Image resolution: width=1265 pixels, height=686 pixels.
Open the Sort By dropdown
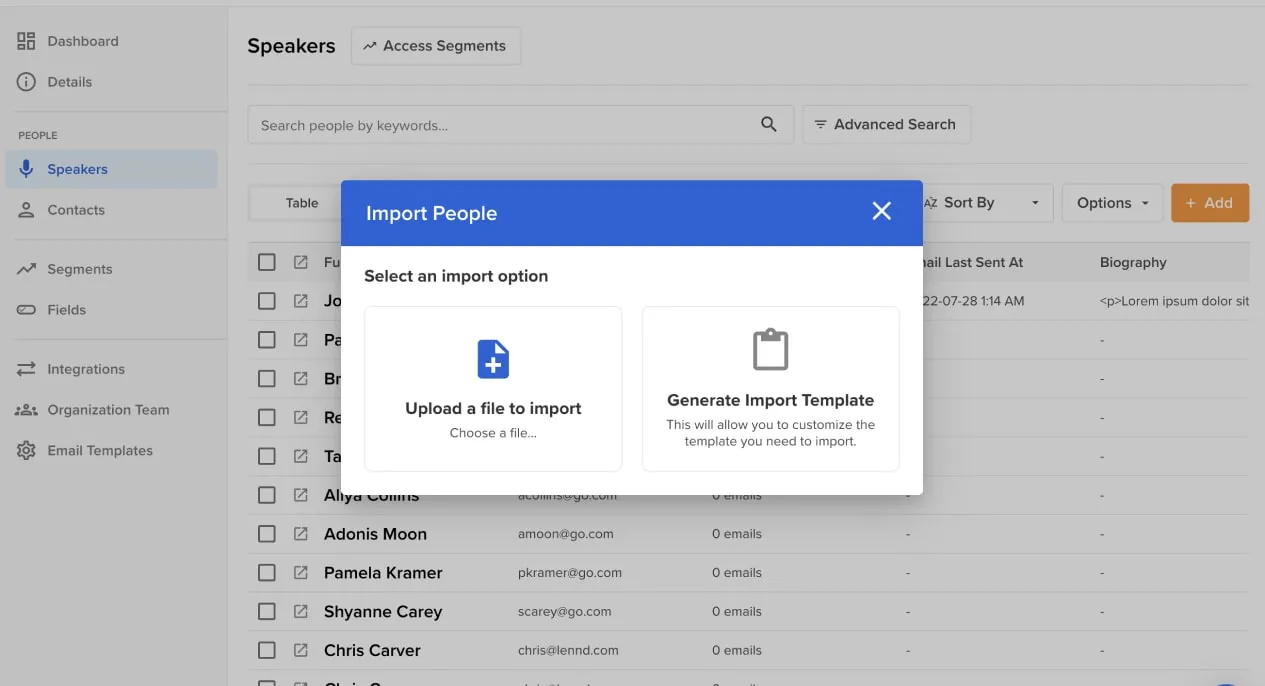point(985,203)
